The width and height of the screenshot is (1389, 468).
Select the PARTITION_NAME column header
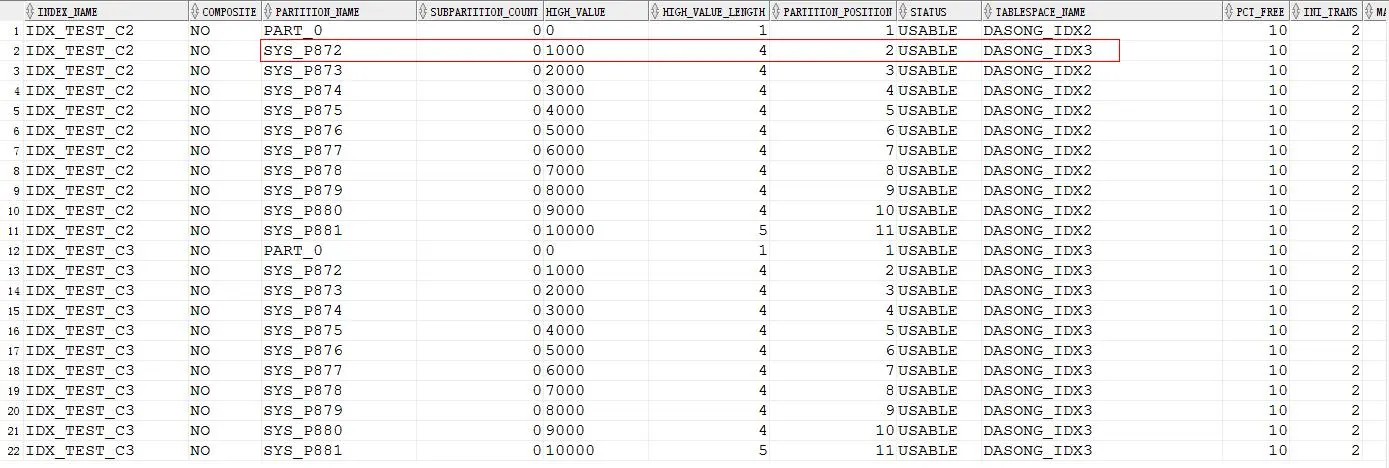[x=338, y=11]
